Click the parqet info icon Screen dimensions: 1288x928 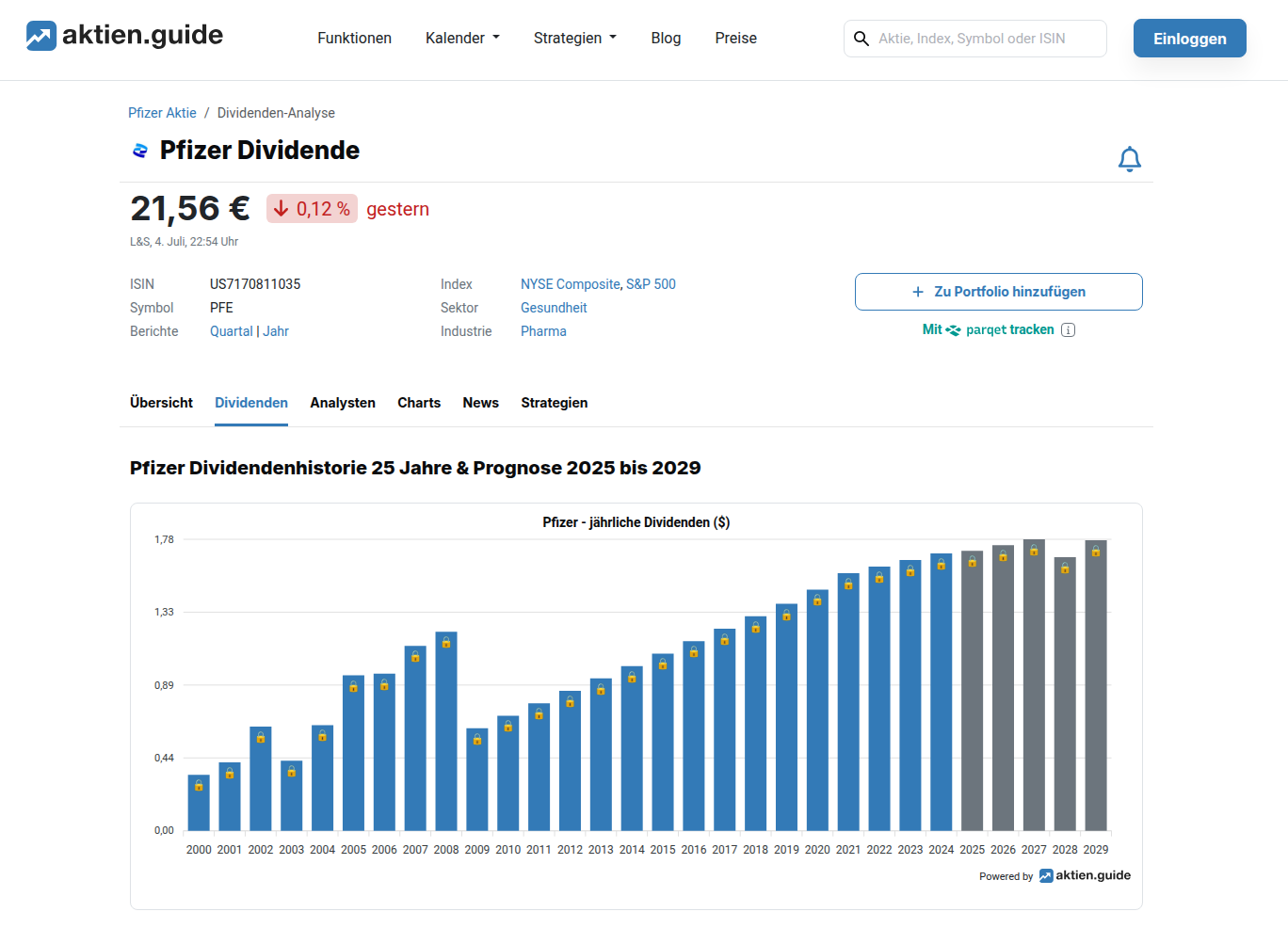coord(1068,330)
